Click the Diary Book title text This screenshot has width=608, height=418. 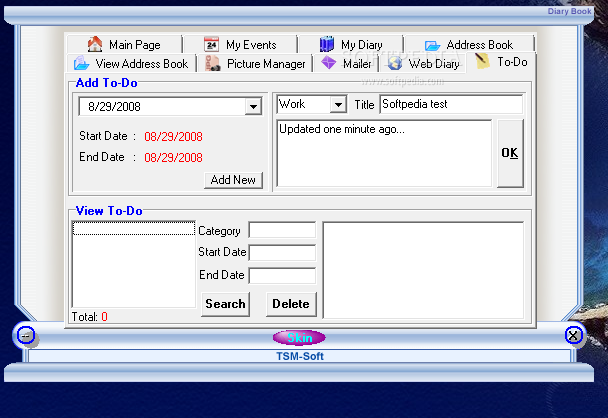pos(569,11)
